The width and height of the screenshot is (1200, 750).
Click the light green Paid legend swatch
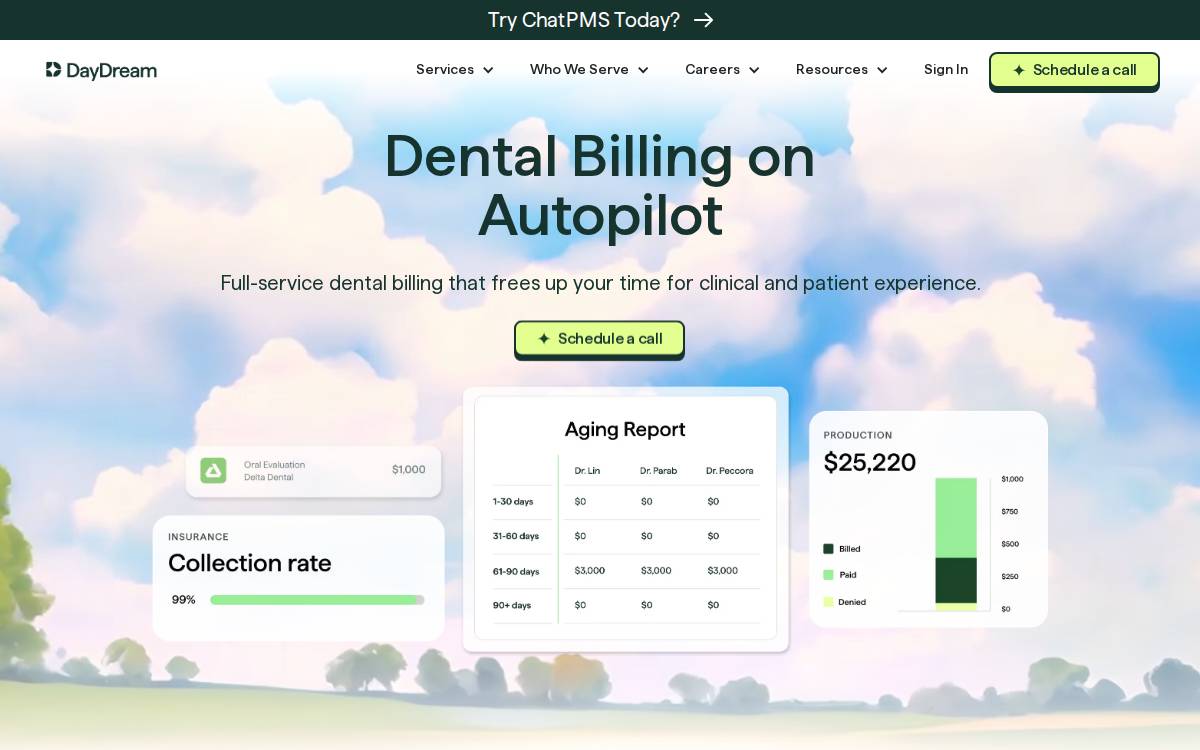(828, 575)
